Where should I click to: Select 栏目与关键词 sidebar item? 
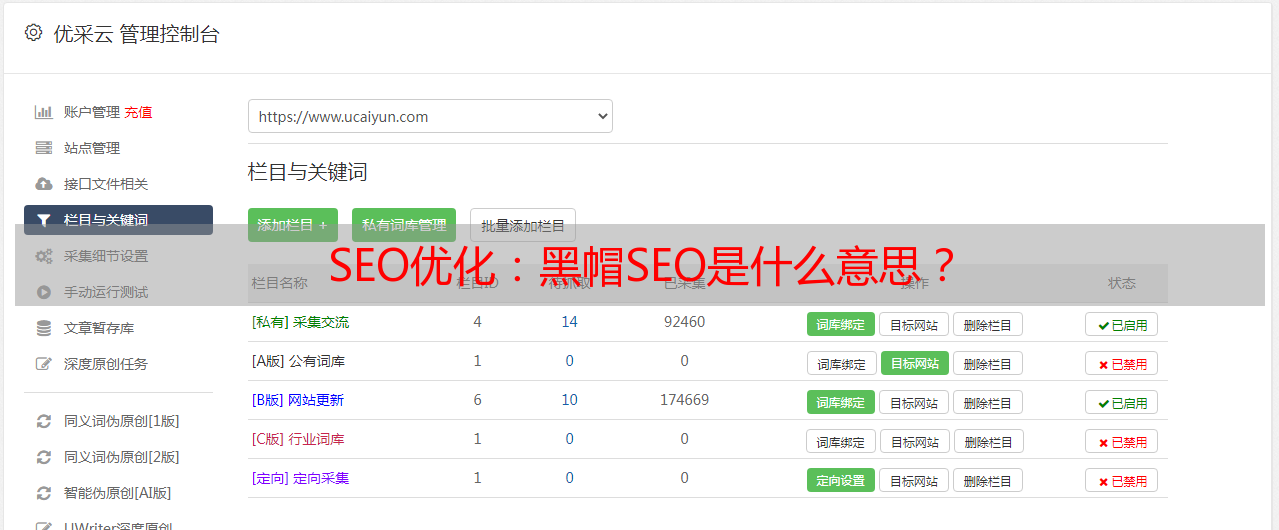click(118, 220)
